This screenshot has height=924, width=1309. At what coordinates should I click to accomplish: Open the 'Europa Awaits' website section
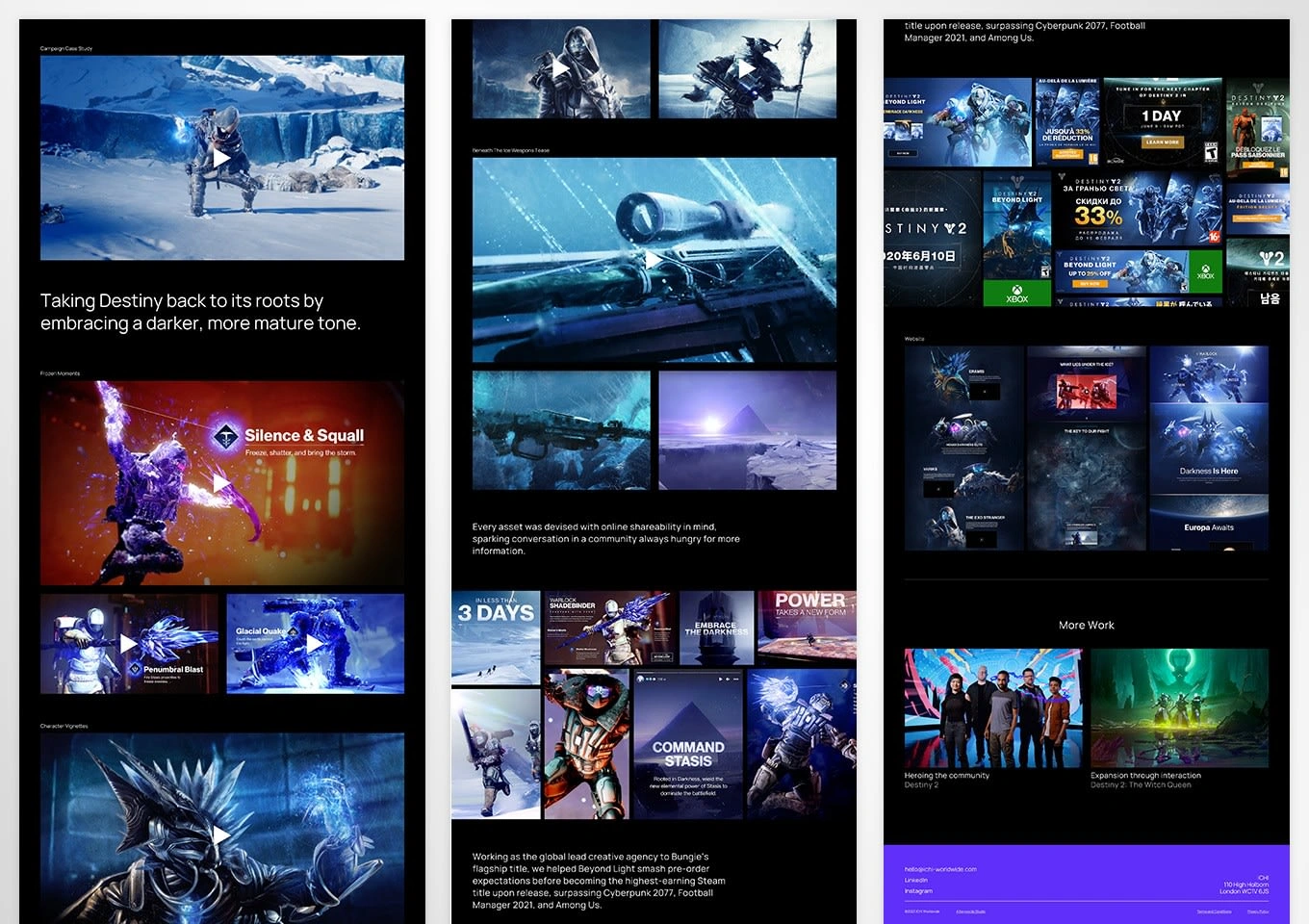1209,523
